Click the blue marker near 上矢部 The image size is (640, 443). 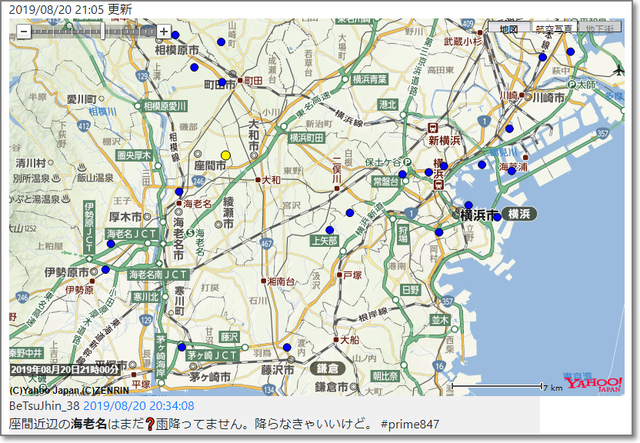(x=350, y=213)
